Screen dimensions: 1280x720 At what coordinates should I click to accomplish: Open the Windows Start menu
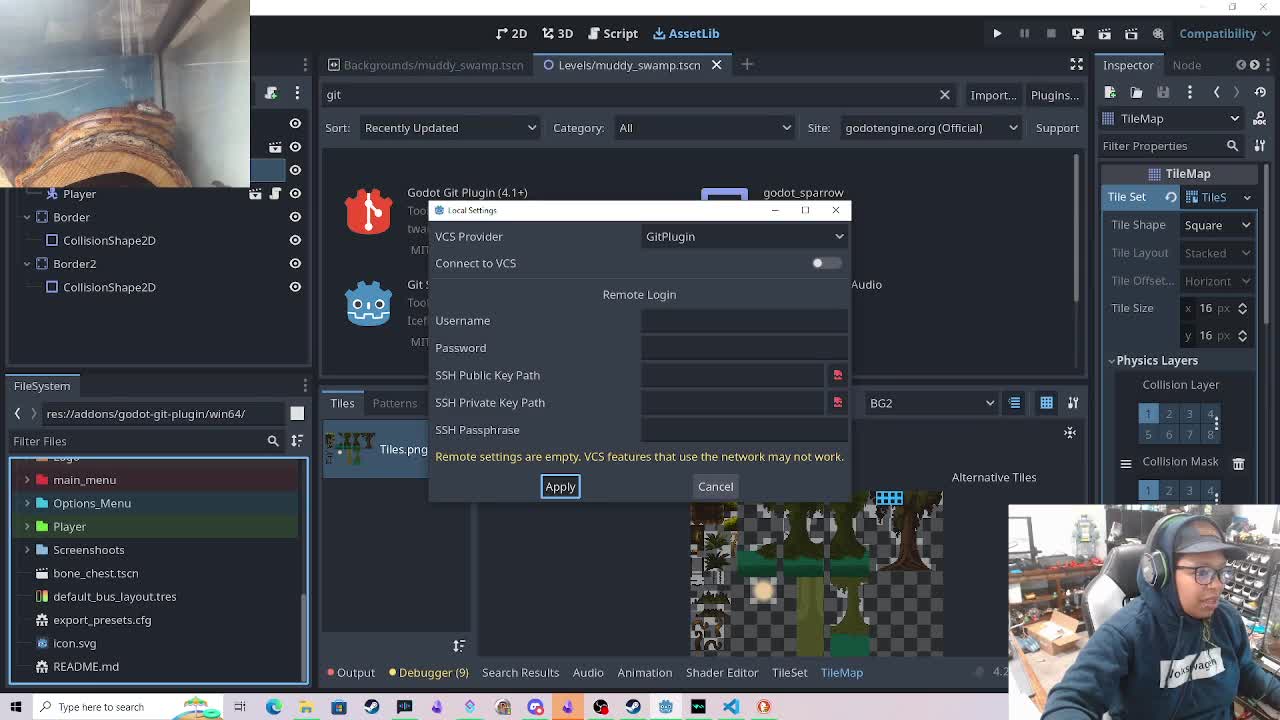tap(16, 707)
